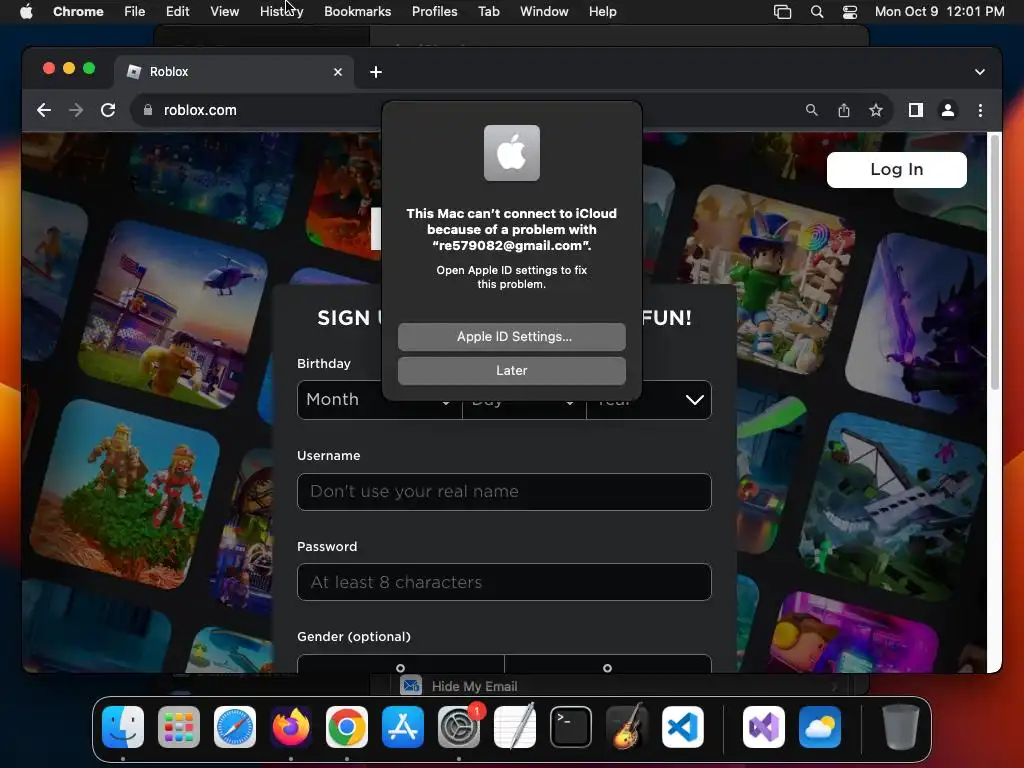
Task: Open Launchpad from the Dock
Action: tap(179, 727)
